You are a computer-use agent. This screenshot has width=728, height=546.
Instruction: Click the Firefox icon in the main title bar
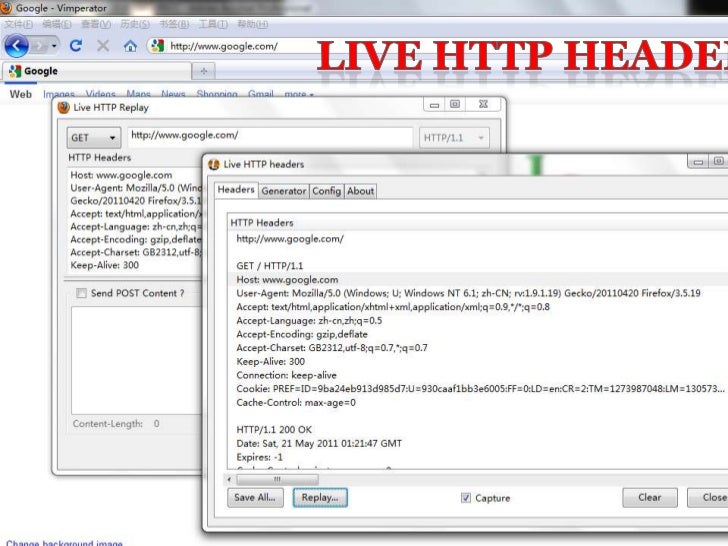pos(6,7)
